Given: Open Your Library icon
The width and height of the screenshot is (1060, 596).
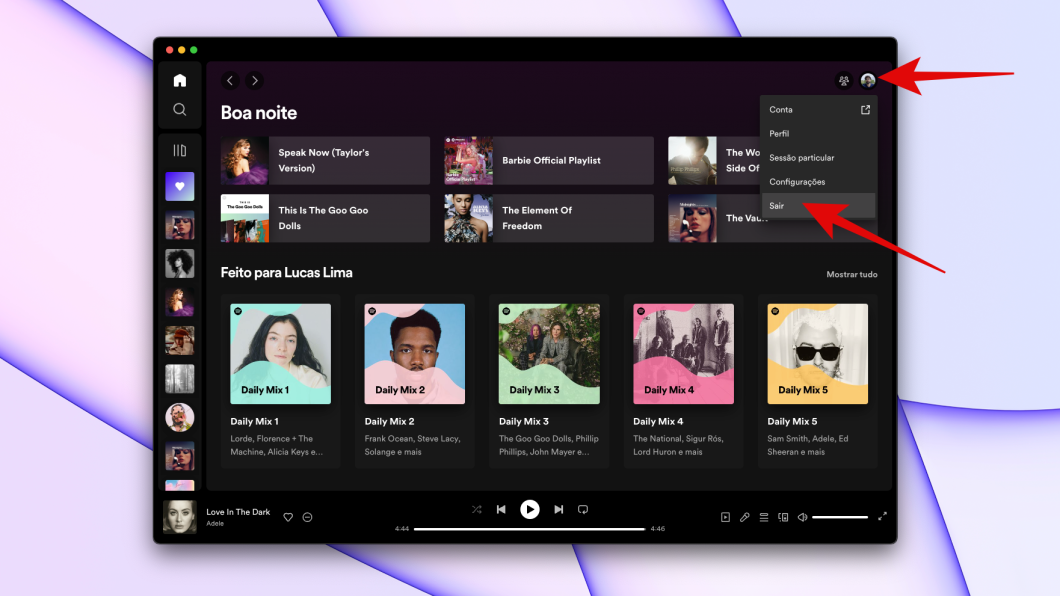Looking at the screenshot, I should click(x=179, y=150).
